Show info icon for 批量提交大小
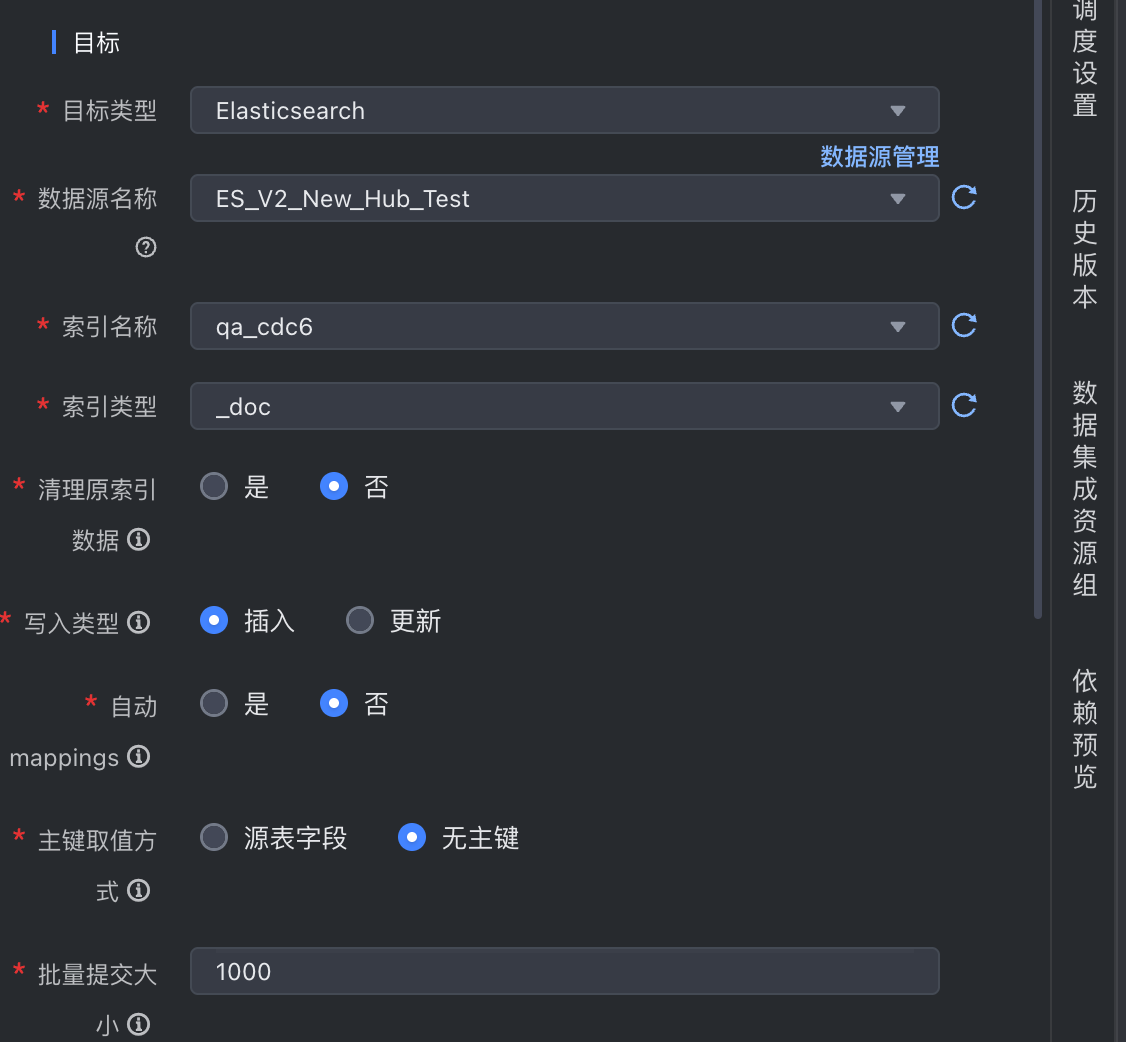This screenshot has height=1042, width=1126. pyautogui.click(x=139, y=1024)
